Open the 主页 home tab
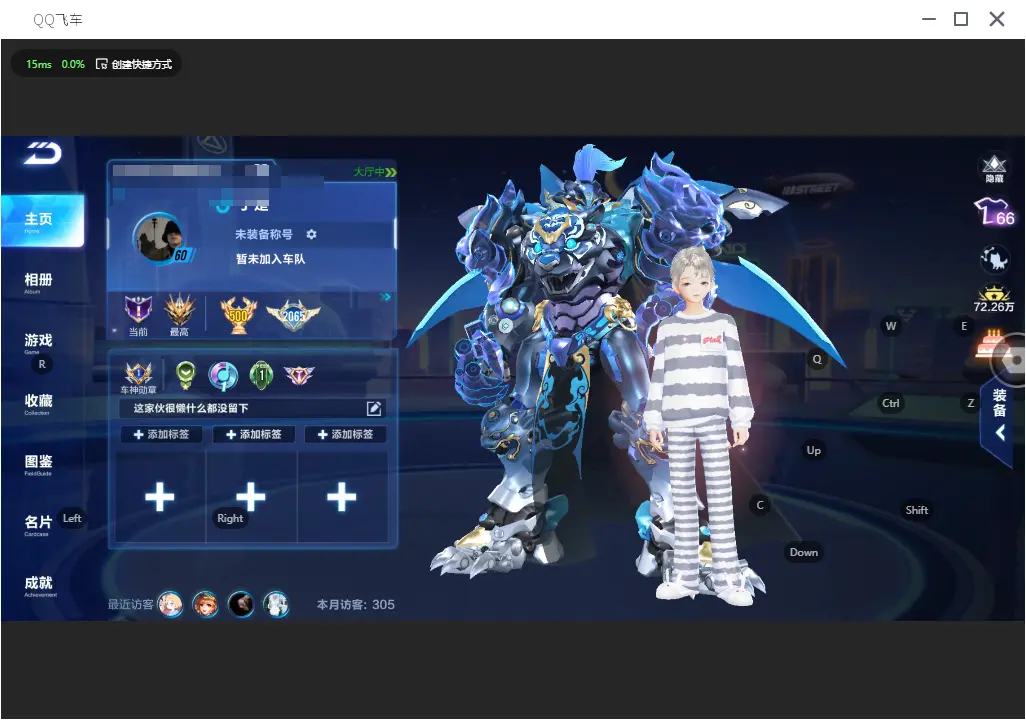This screenshot has height=720, width=1026. click(43, 221)
